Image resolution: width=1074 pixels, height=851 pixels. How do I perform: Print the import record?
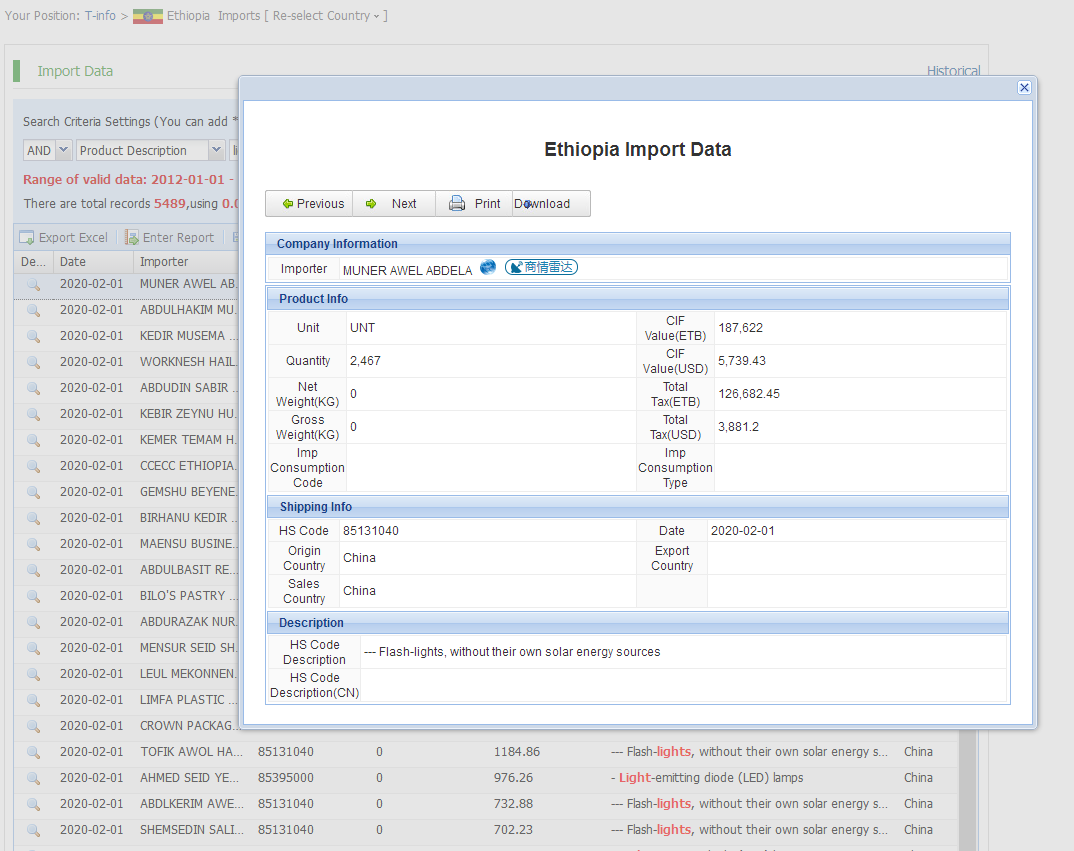(475, 204)
